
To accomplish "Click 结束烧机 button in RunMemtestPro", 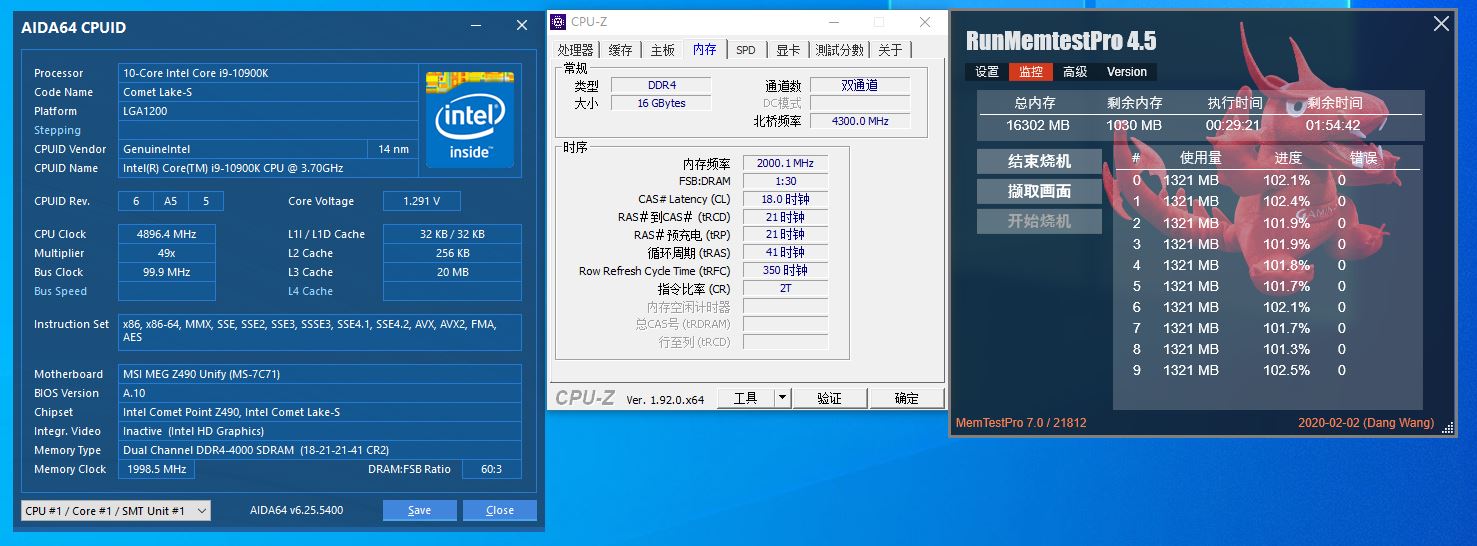I will [x=1039, y=161].
